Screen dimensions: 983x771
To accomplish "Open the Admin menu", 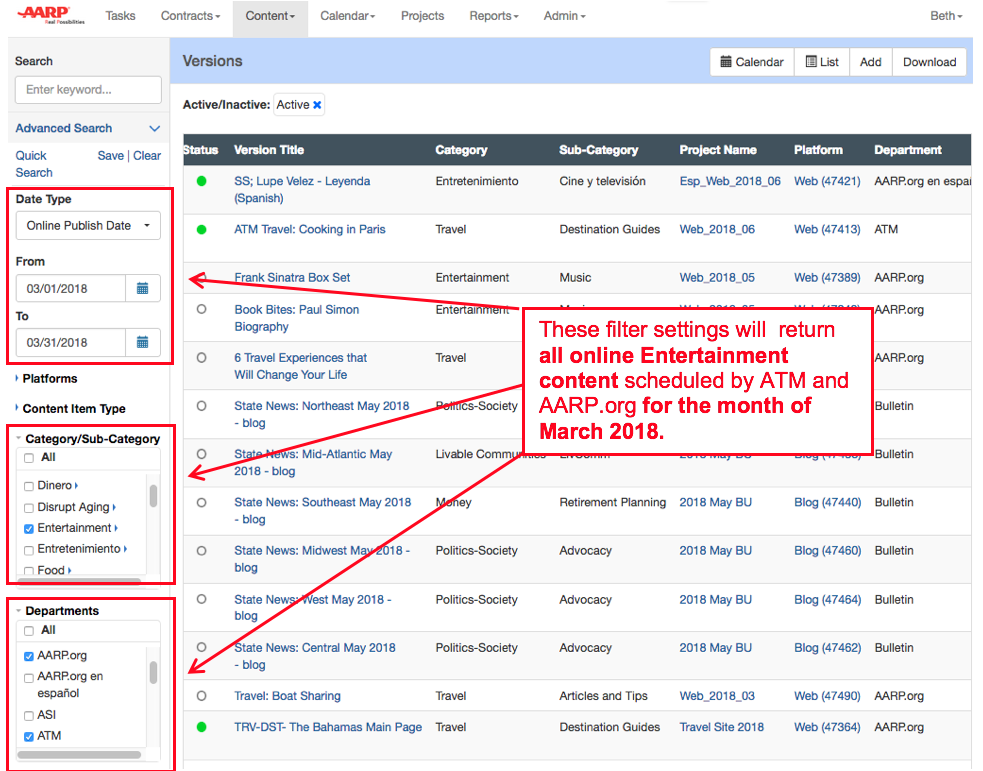I will (564, 16).
